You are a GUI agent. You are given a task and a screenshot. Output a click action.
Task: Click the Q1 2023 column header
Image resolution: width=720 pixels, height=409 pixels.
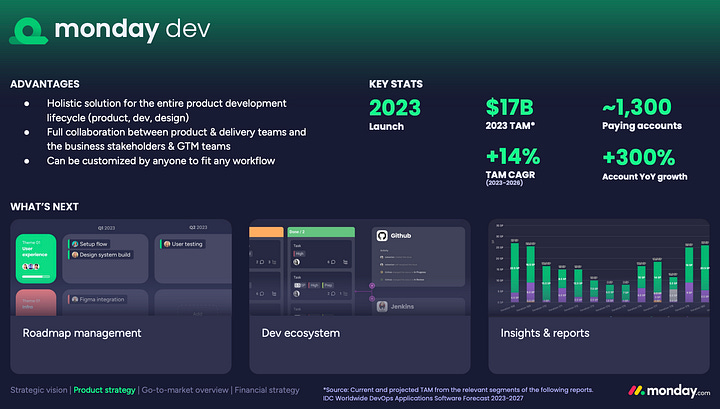pos(106,228)
